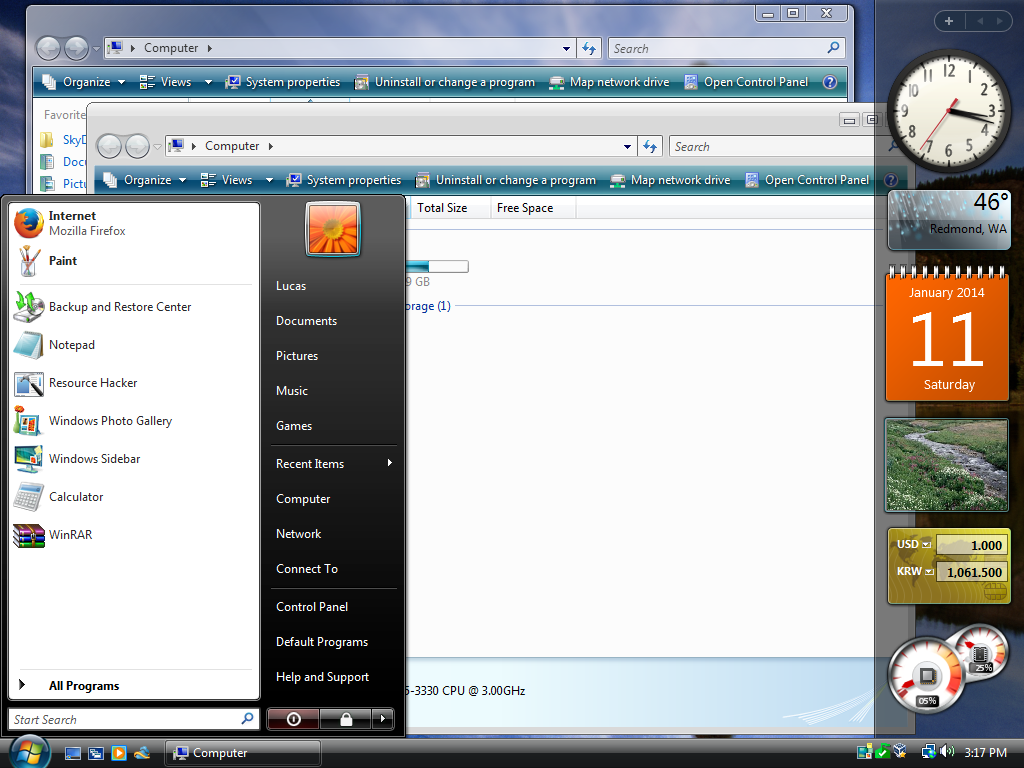
Task: Click Open Control Panel in front window
Action: (807, 180)
